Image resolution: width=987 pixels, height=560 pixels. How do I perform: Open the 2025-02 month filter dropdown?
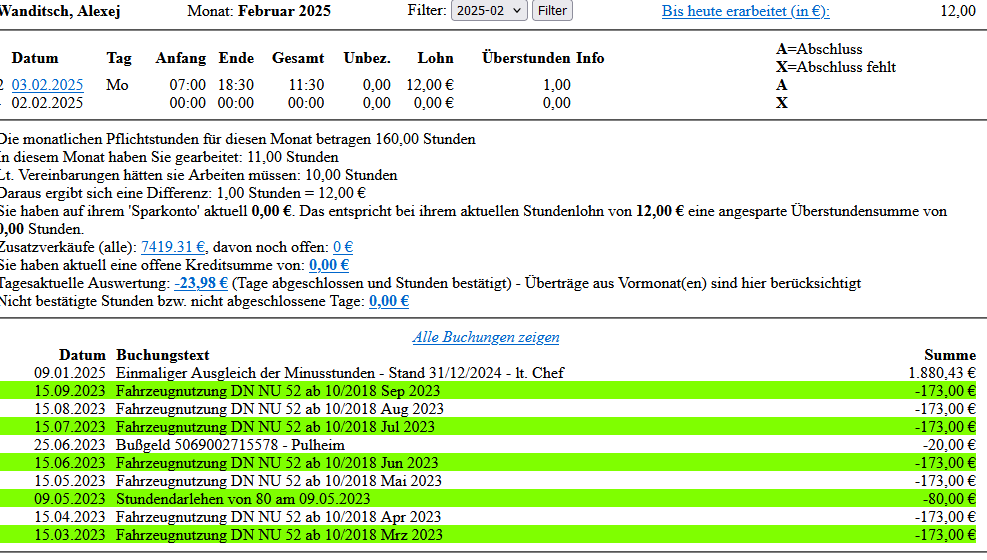click(489, 11)
